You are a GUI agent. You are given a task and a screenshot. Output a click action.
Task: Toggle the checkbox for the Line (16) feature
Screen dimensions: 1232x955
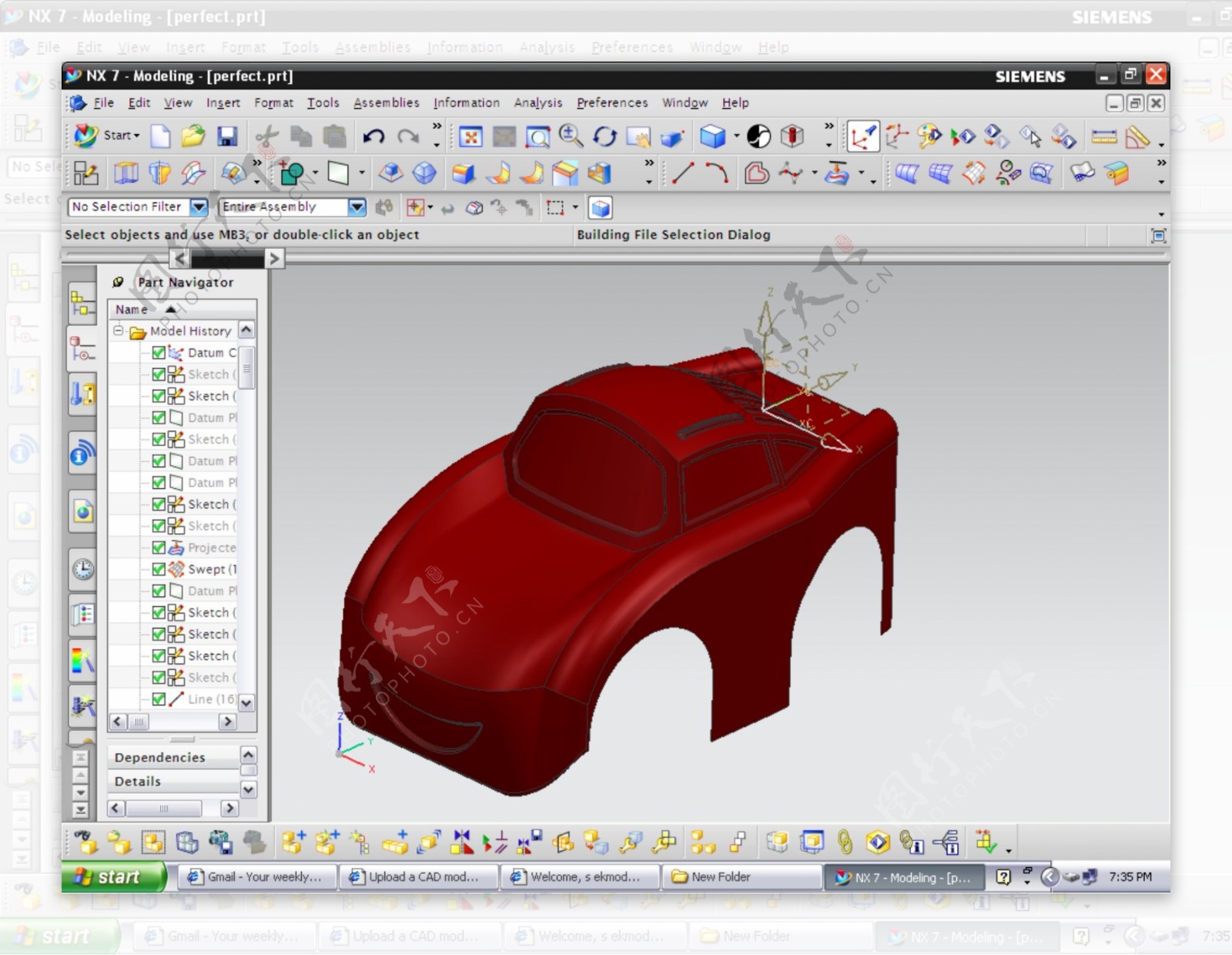click(159, 699)
